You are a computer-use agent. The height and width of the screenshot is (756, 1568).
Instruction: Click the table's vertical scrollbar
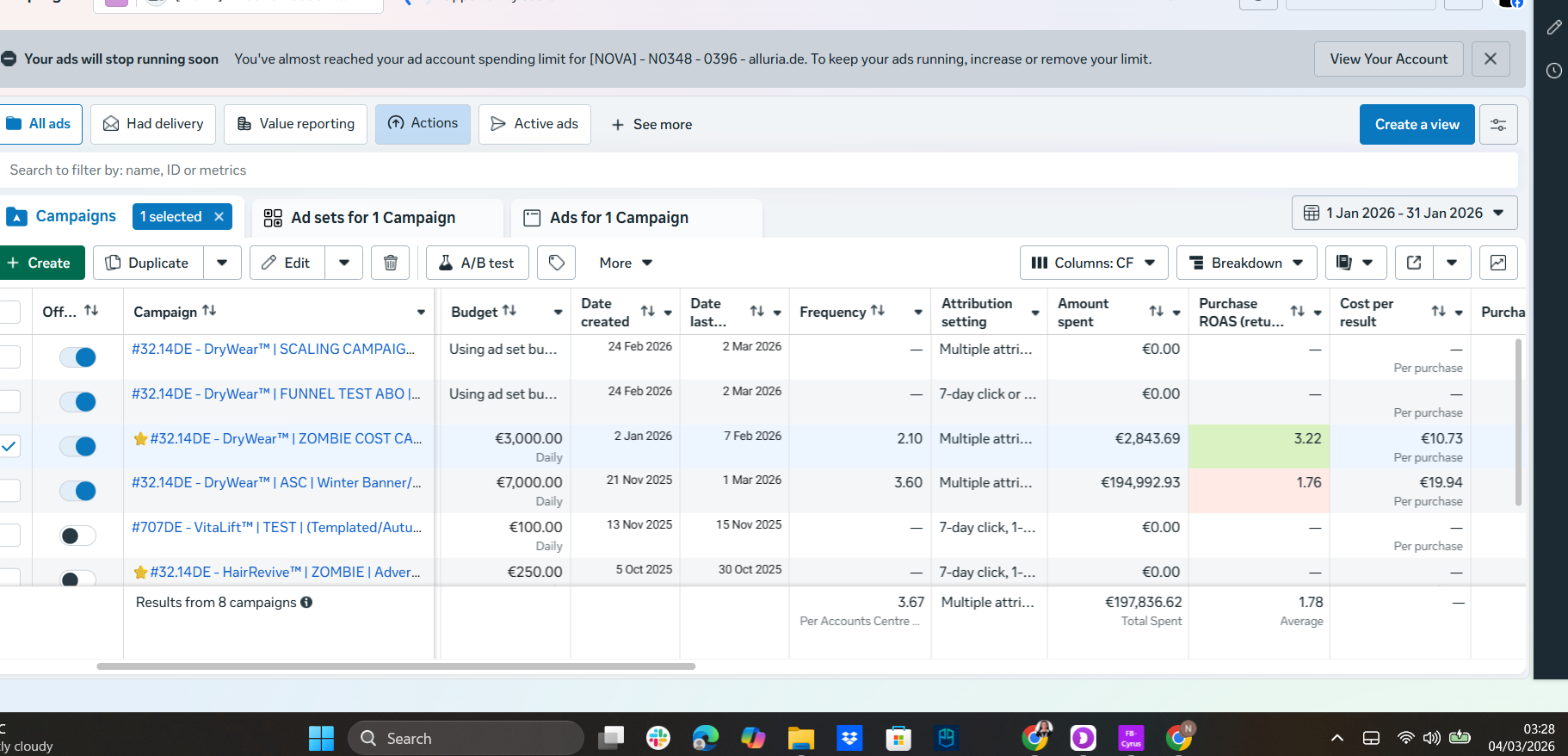point(1518,422)
